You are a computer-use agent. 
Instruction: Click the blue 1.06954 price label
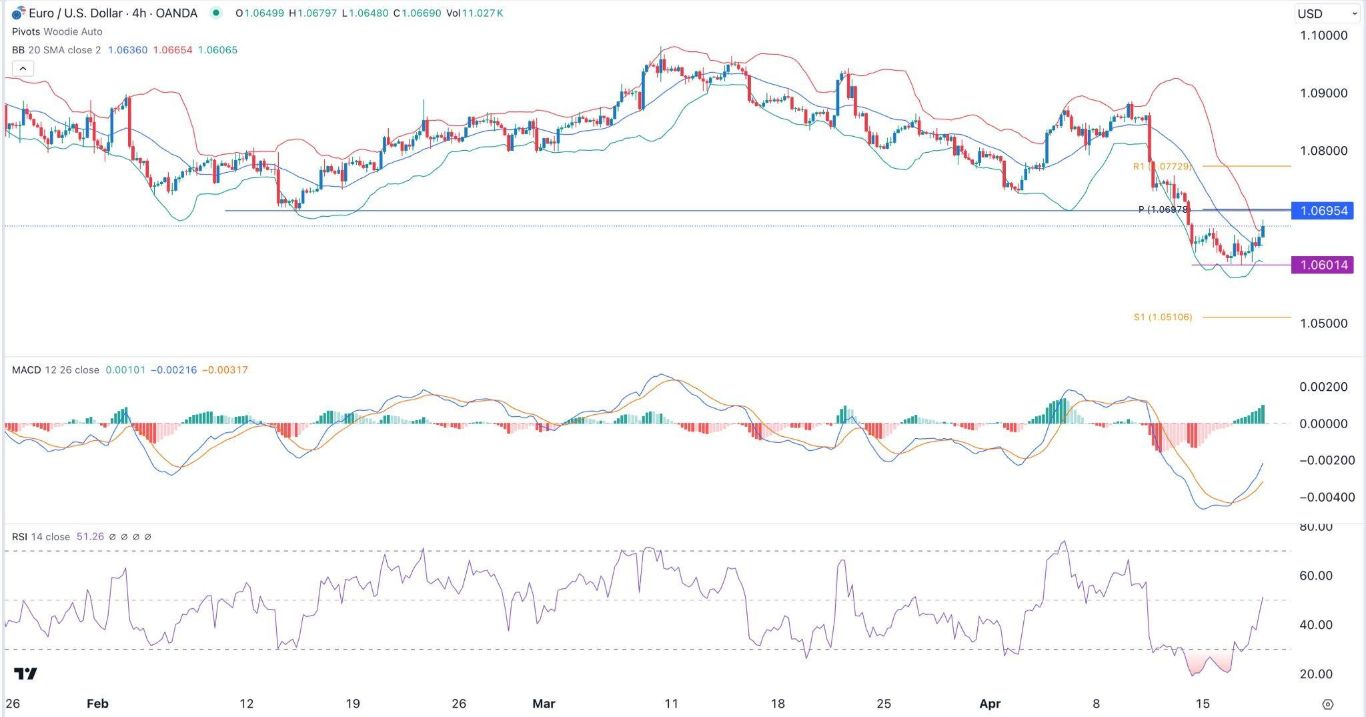point(1322,211)
